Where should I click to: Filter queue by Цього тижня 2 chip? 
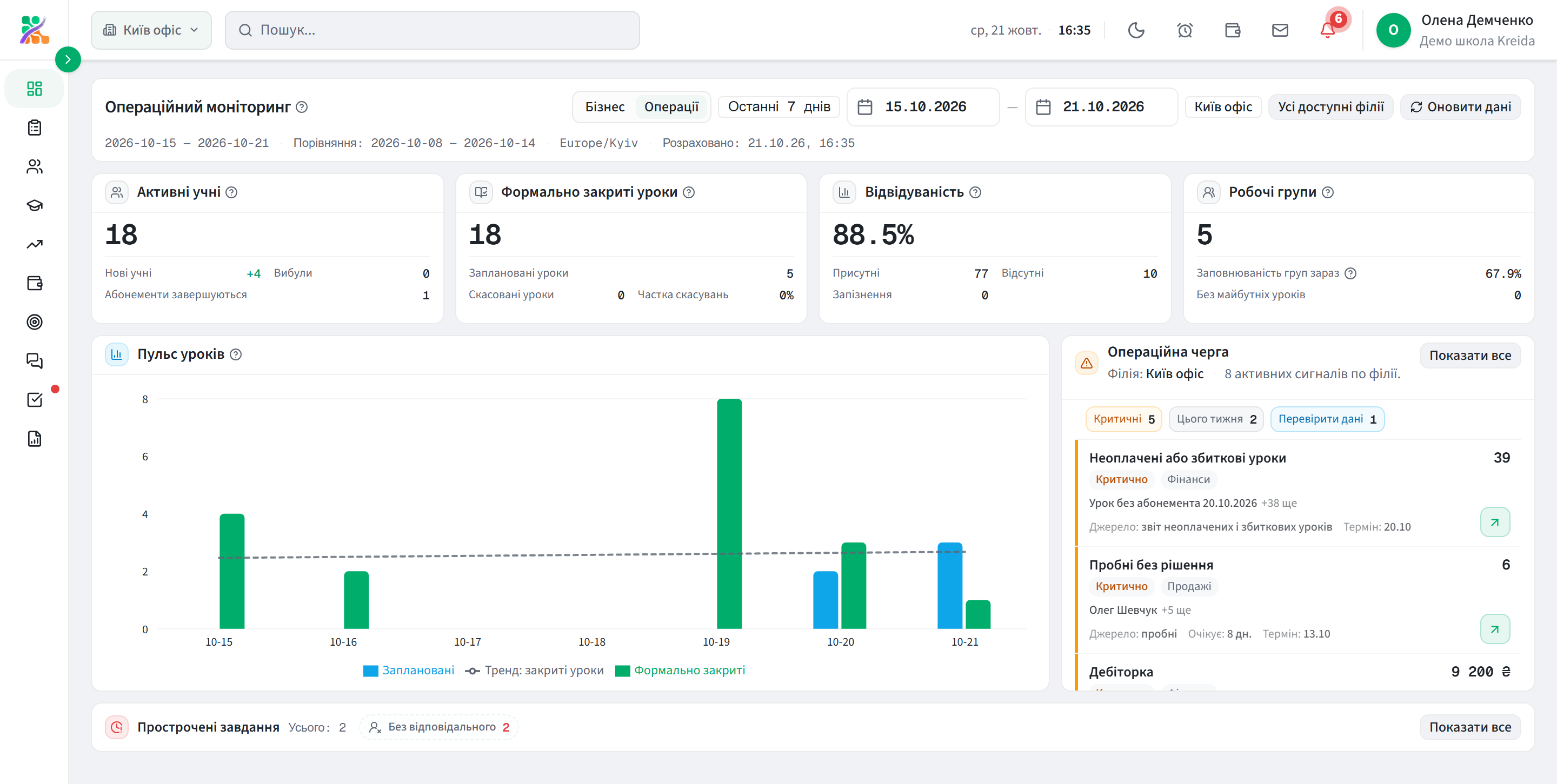pyautogui.click(x=1216, y=419)
